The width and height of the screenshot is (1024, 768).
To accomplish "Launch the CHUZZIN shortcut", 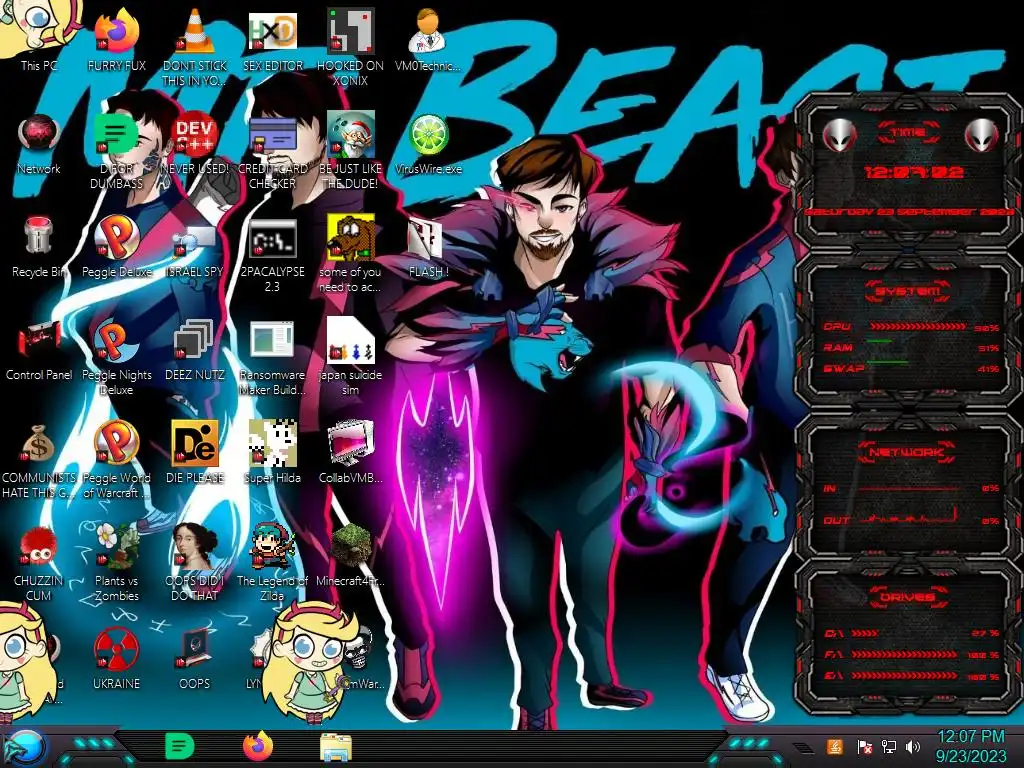I will (38, 563).
